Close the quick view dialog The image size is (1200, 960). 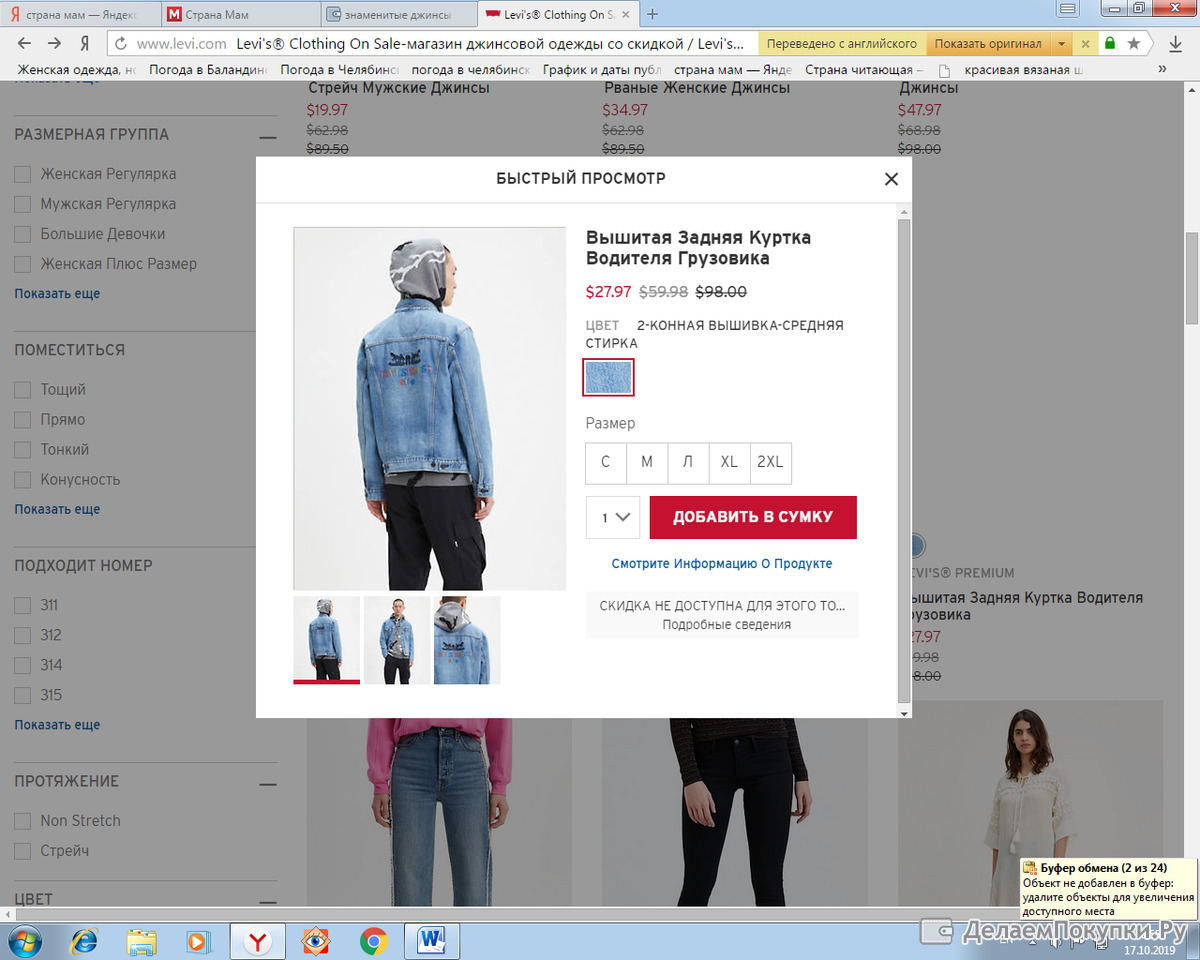click(x=891, y=179)
